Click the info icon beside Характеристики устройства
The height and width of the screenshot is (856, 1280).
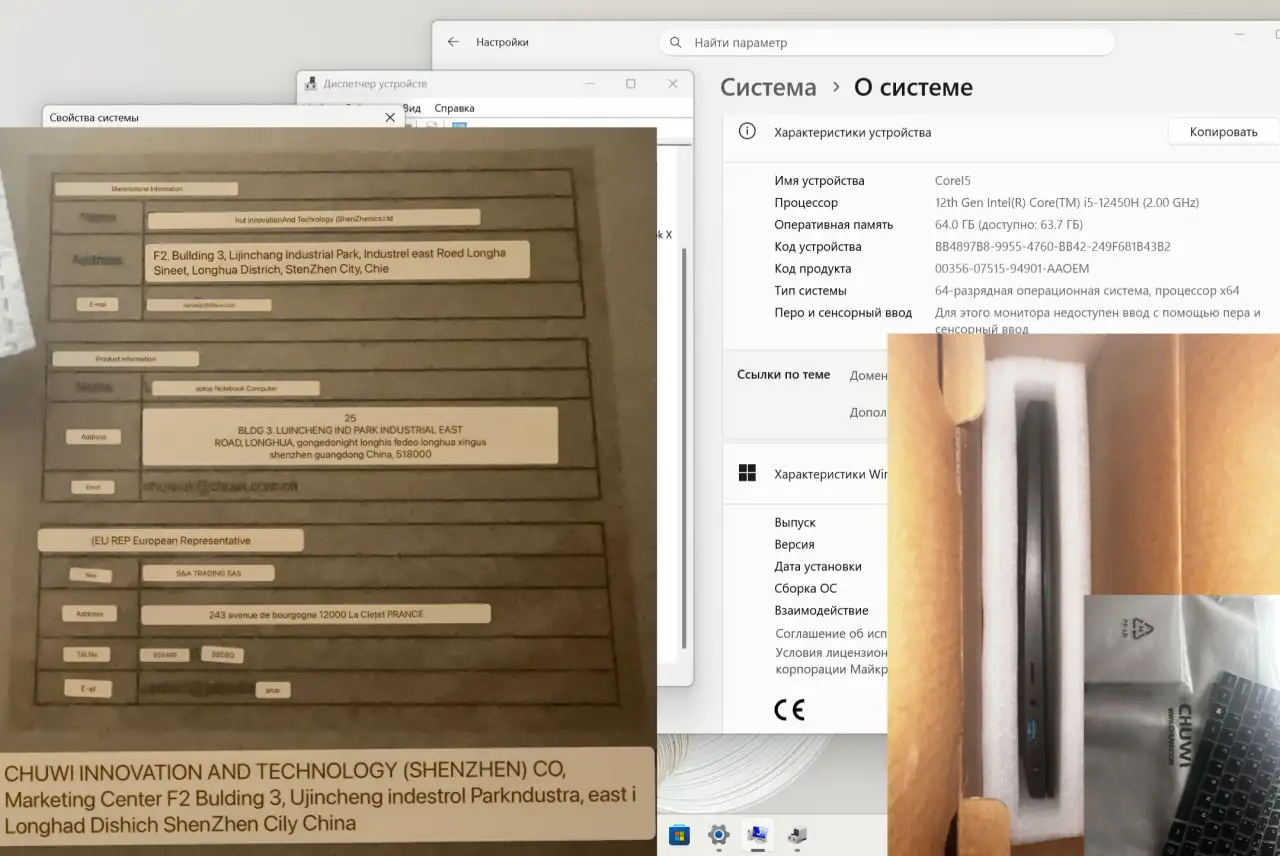[746, 131]
